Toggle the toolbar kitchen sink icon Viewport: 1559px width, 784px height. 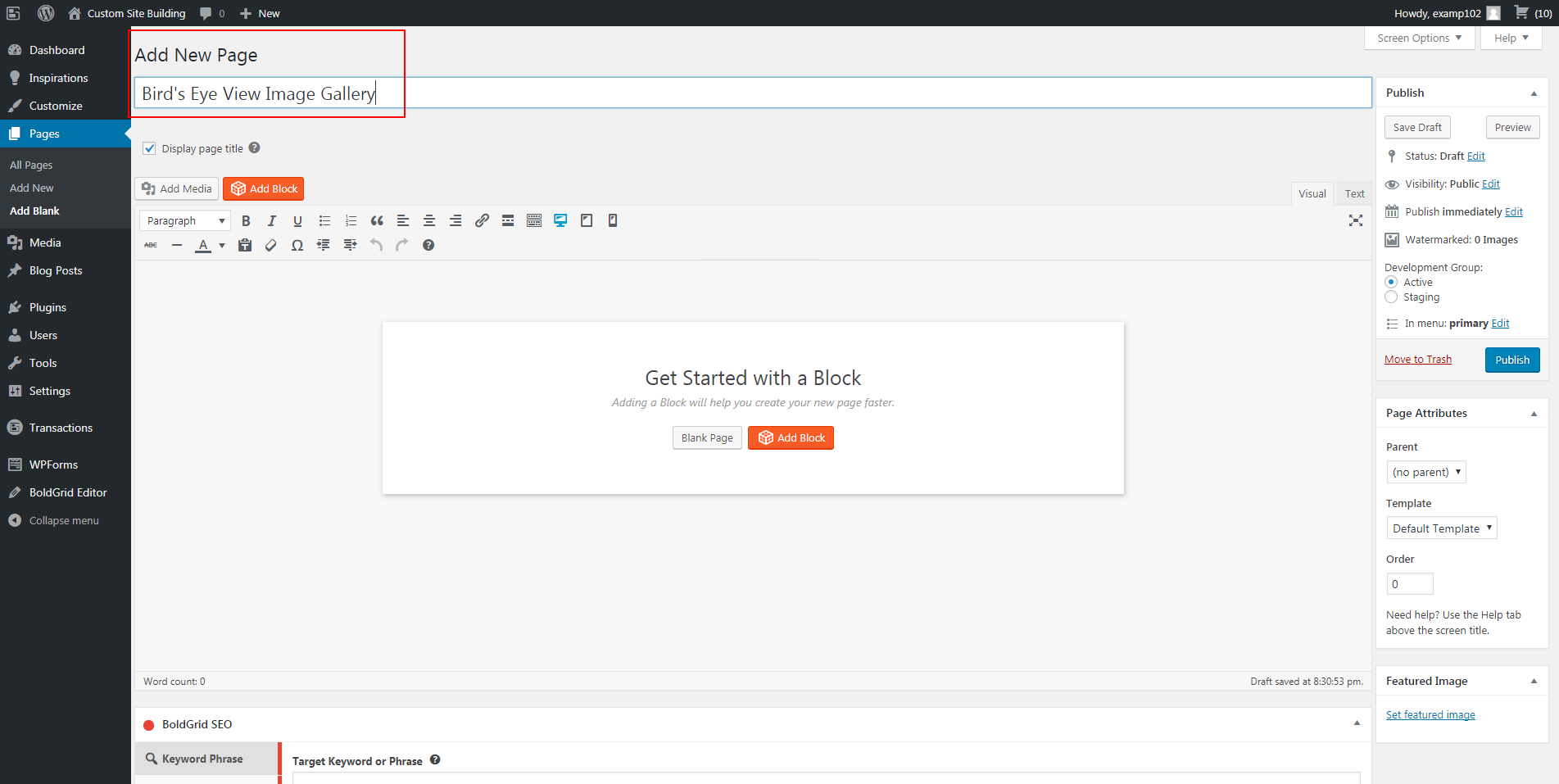(534, 220)
